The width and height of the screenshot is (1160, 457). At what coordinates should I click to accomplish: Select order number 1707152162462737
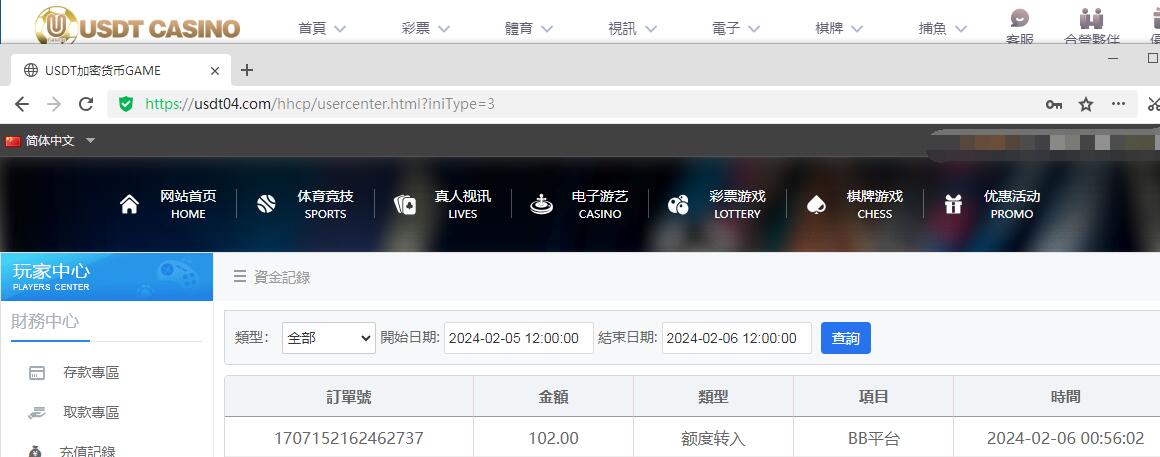[x=349, y=439]
